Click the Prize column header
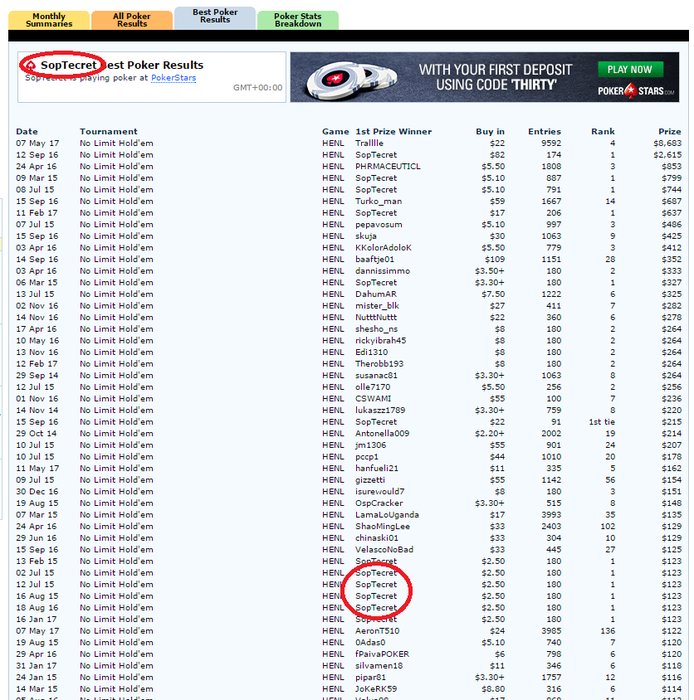The width and height of the screenshot is (694, 700). tap(670, 131)
